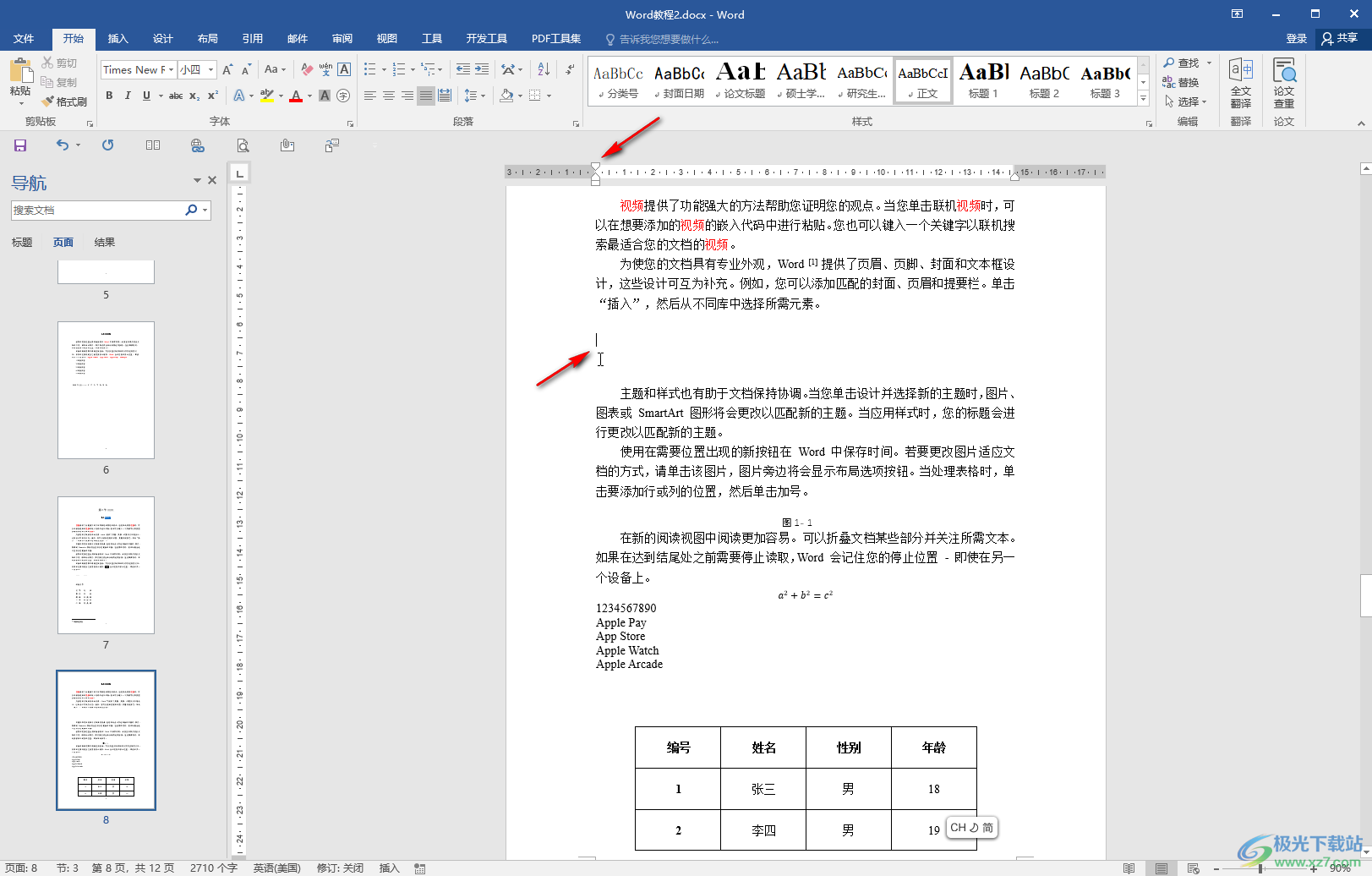Click the enclosed character (字) icon
1372x876 pixels.
343,96
